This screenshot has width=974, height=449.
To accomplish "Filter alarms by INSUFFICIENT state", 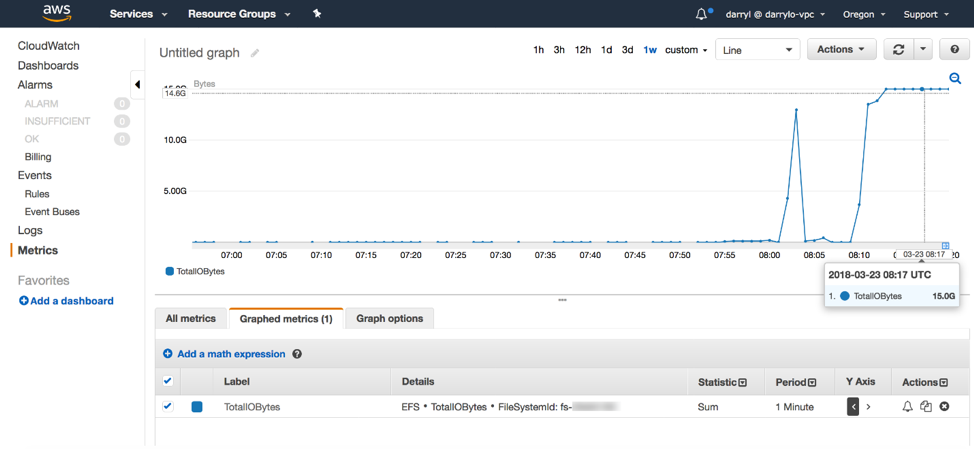I will tap(57, 121).
